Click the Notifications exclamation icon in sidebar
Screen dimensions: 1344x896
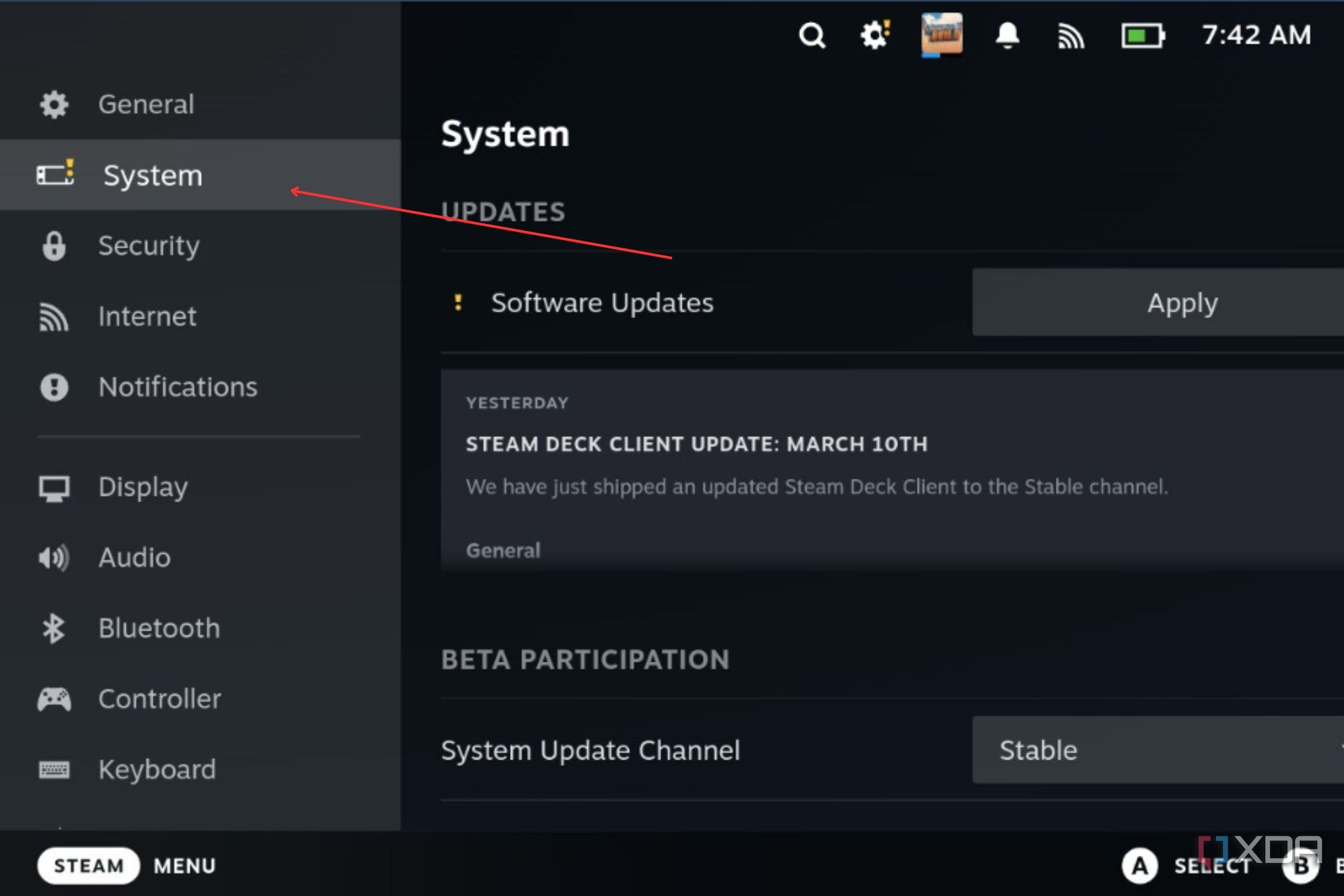(54, 387)
